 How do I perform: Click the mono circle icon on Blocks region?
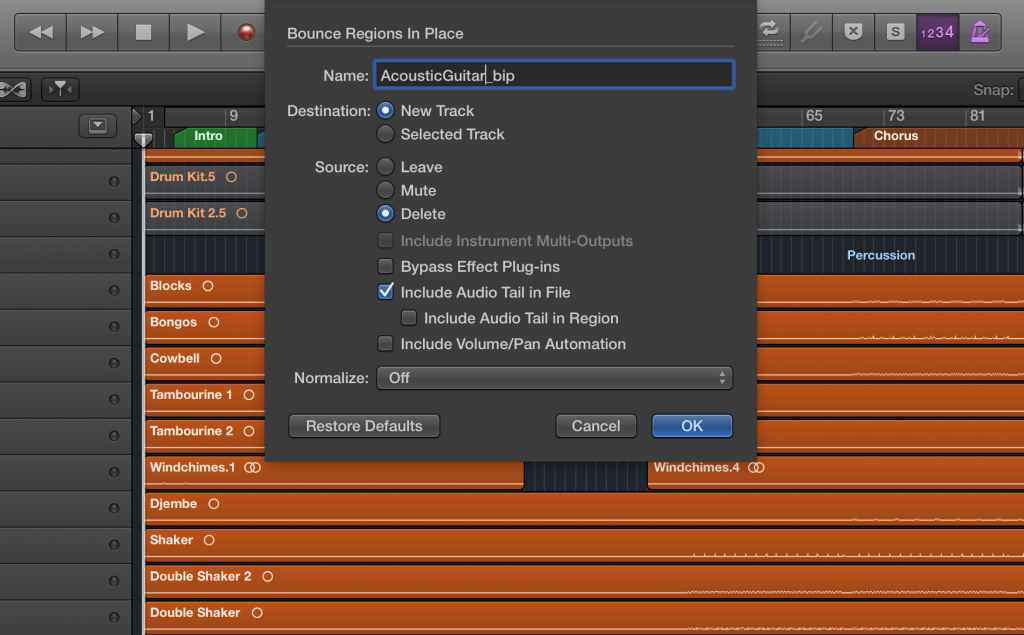pos(208,286)
